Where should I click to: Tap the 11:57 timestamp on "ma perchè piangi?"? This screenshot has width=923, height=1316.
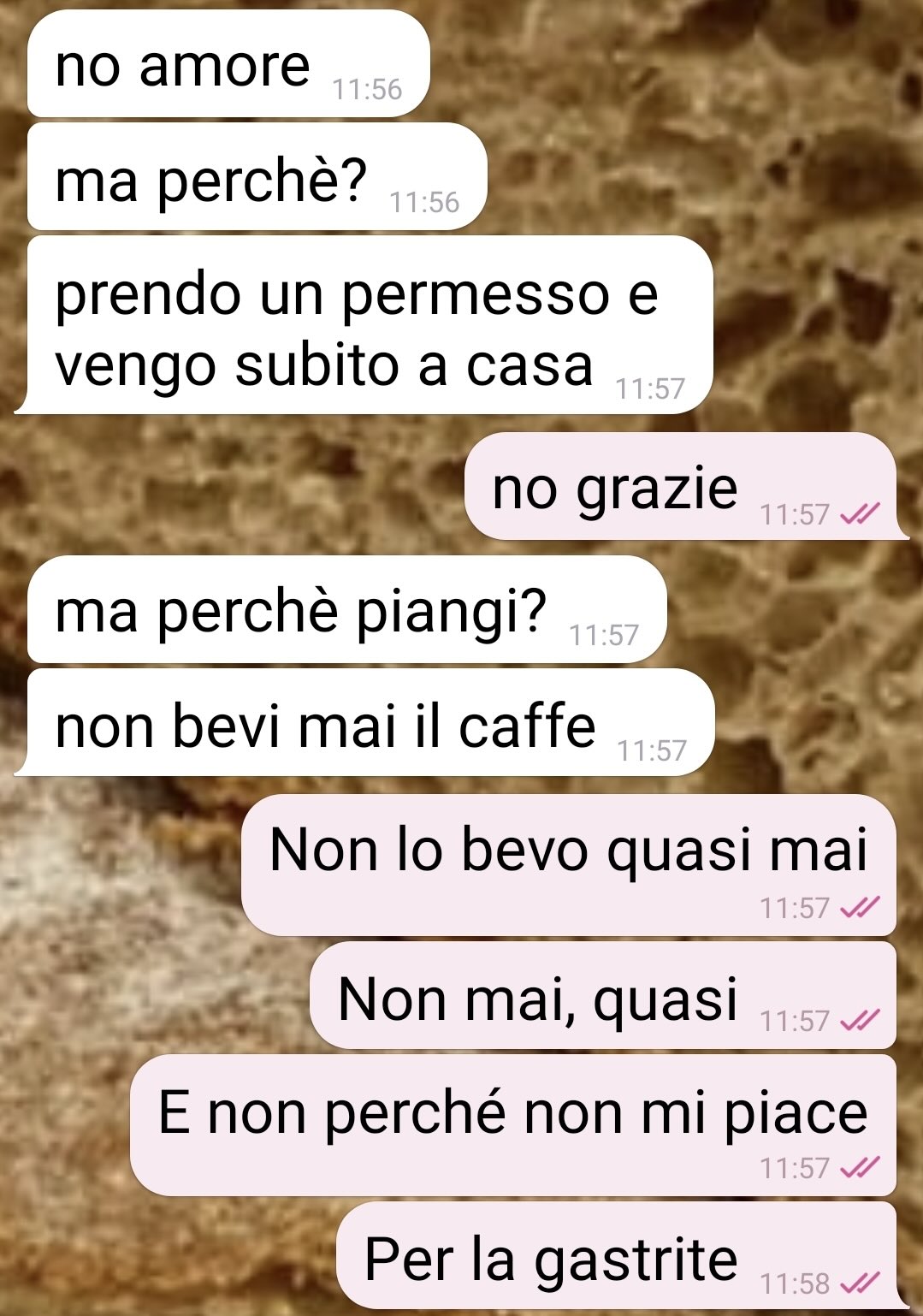click(604, 635)
